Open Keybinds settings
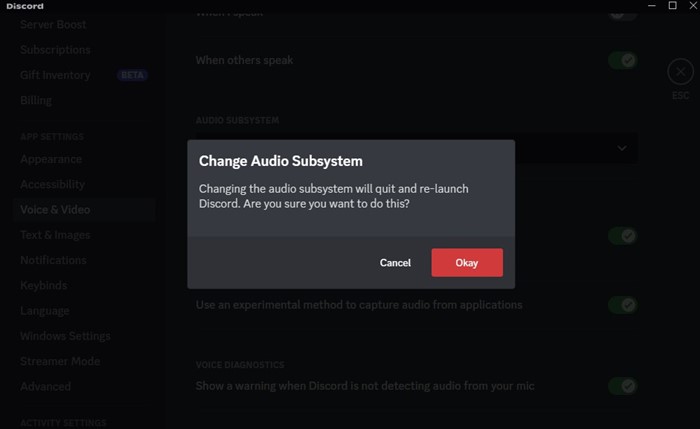 44,285
